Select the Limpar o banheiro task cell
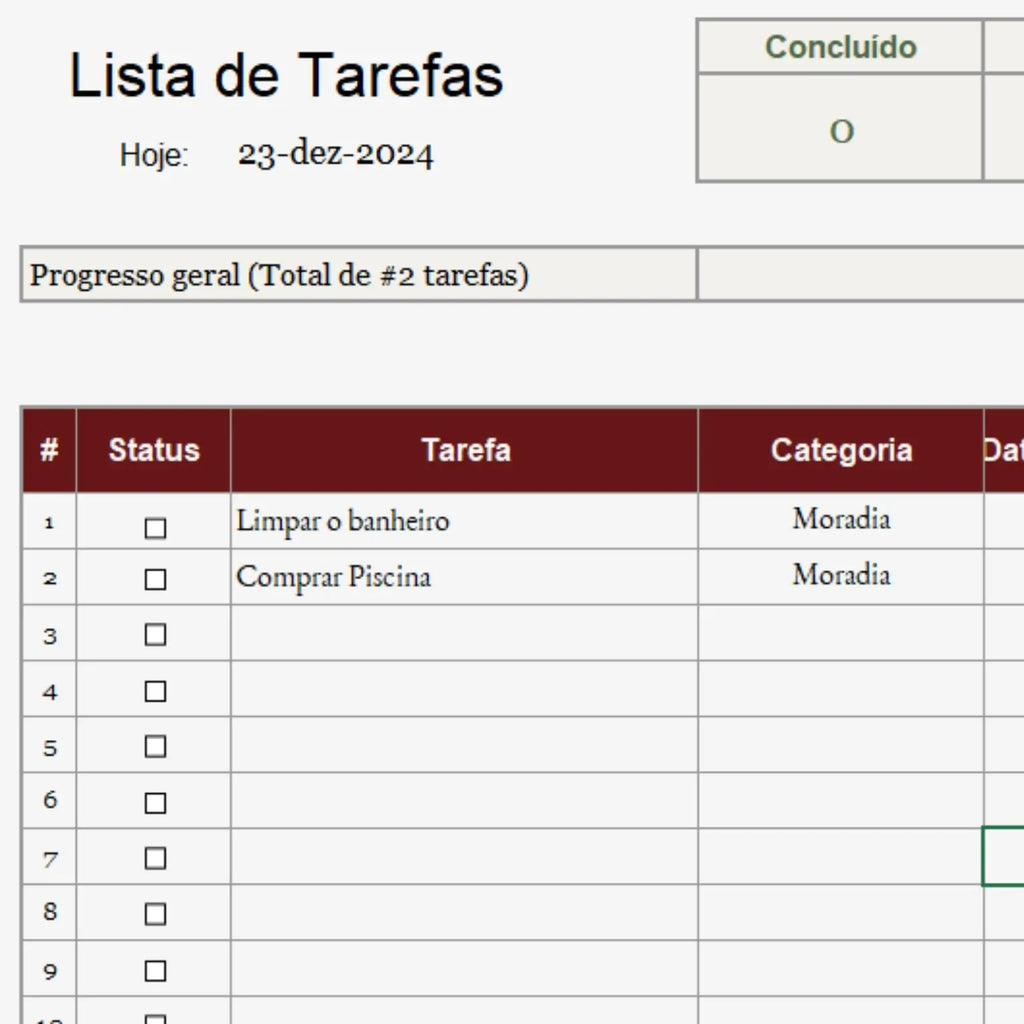1024x1024 pixels. click(x=464, y=520)
